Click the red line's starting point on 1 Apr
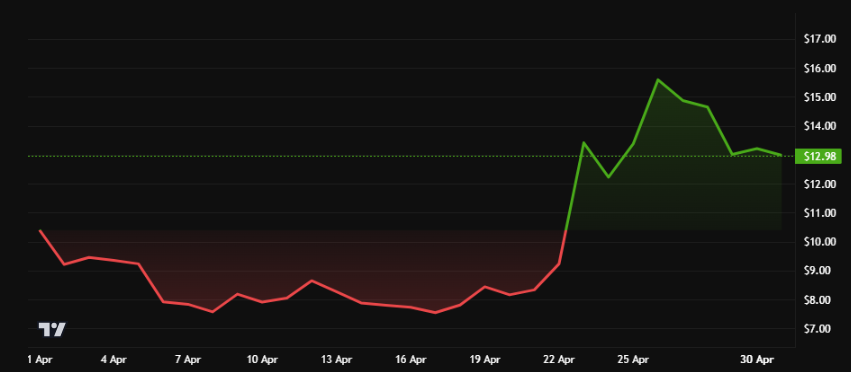The width and height of the screenshot is (851, 372). click(x=40, y=230)
